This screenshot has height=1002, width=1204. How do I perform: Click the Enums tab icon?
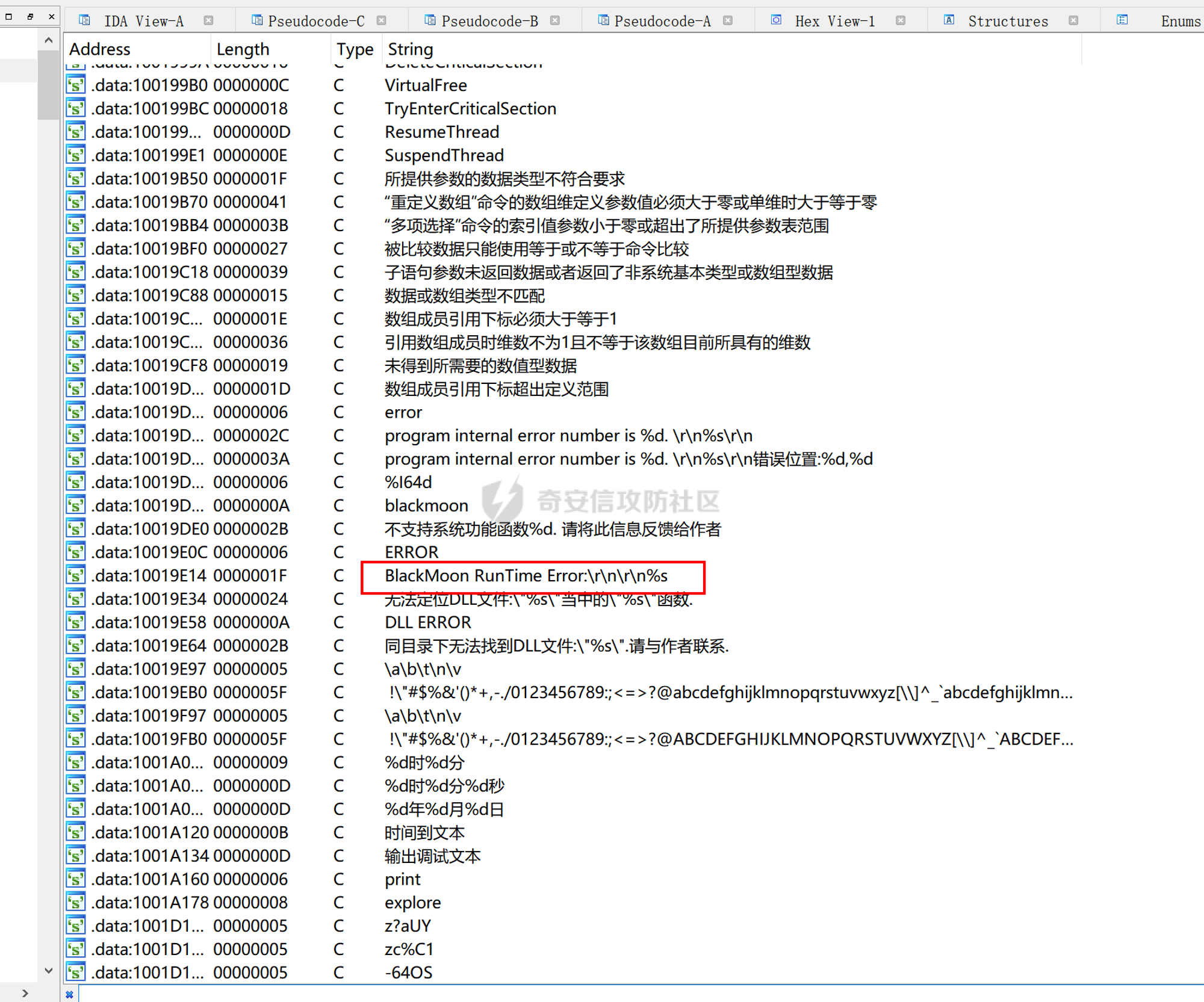[1122, 20]
